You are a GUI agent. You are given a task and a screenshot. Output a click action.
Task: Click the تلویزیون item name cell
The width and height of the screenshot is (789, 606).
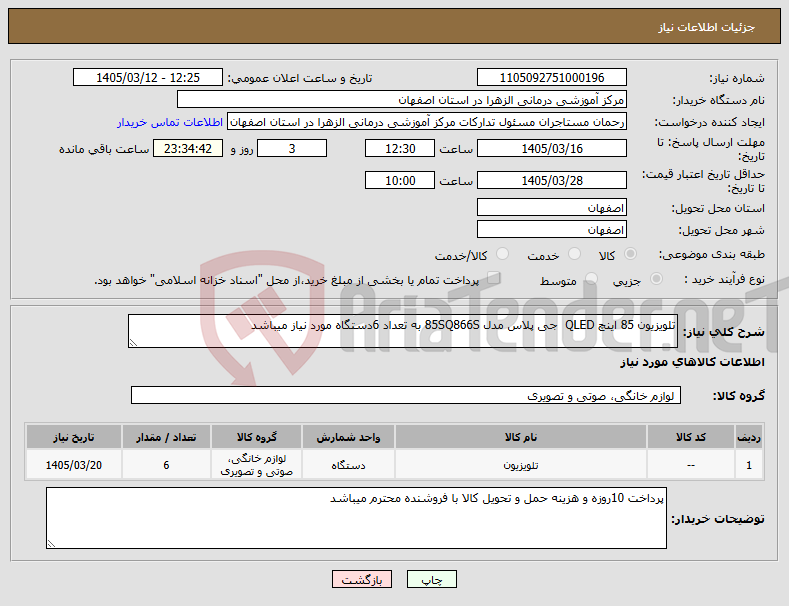tap(521, 465)
